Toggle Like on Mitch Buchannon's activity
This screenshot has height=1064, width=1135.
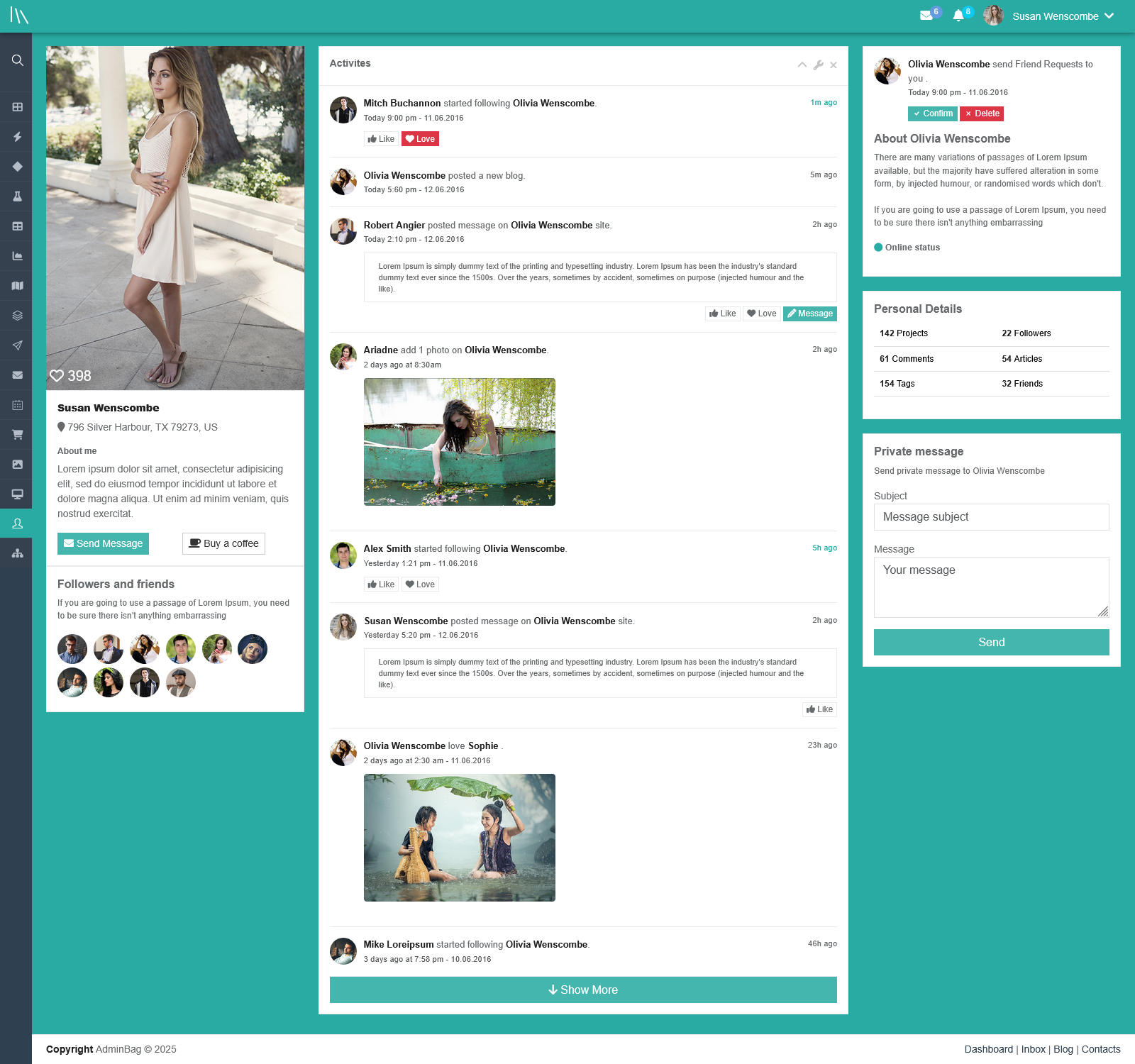click(381, 139)
